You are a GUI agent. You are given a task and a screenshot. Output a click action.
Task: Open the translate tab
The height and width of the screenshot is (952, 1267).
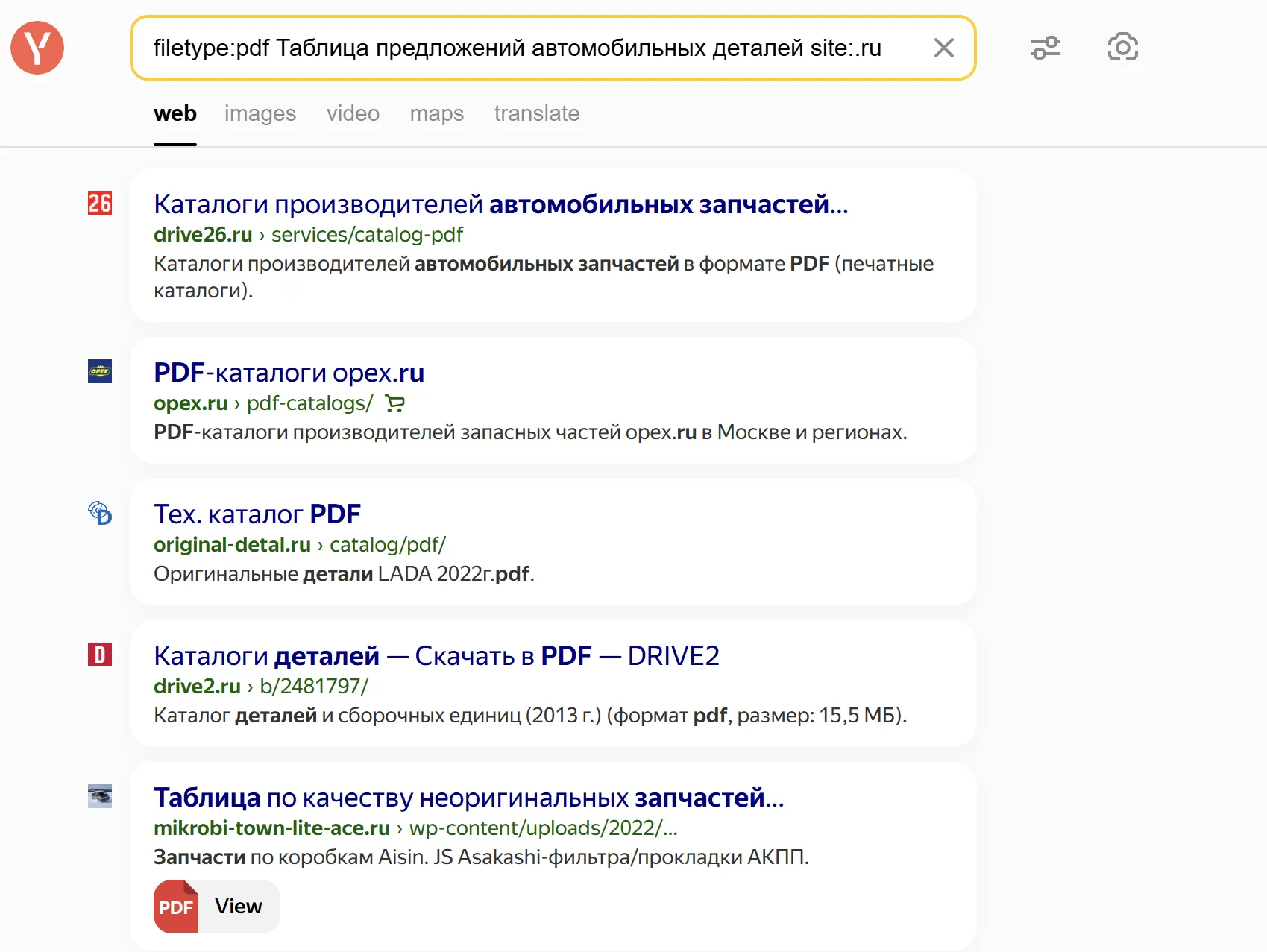(537, 113)
